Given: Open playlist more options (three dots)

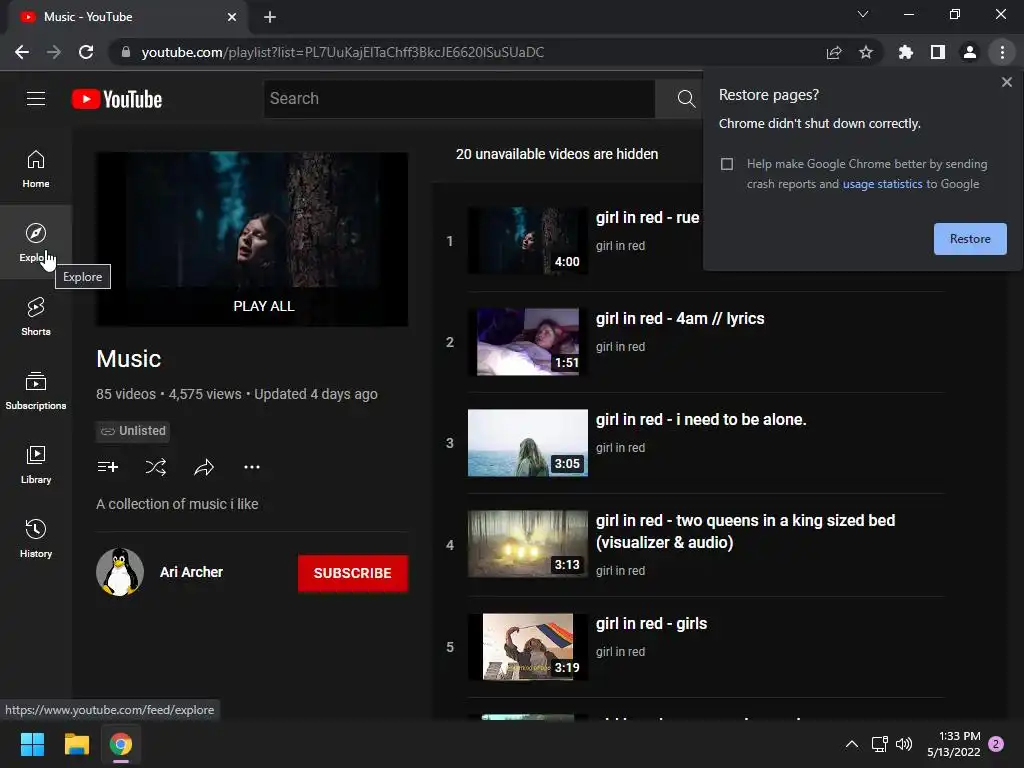Looking at the screenshot, I should (251, 467).
